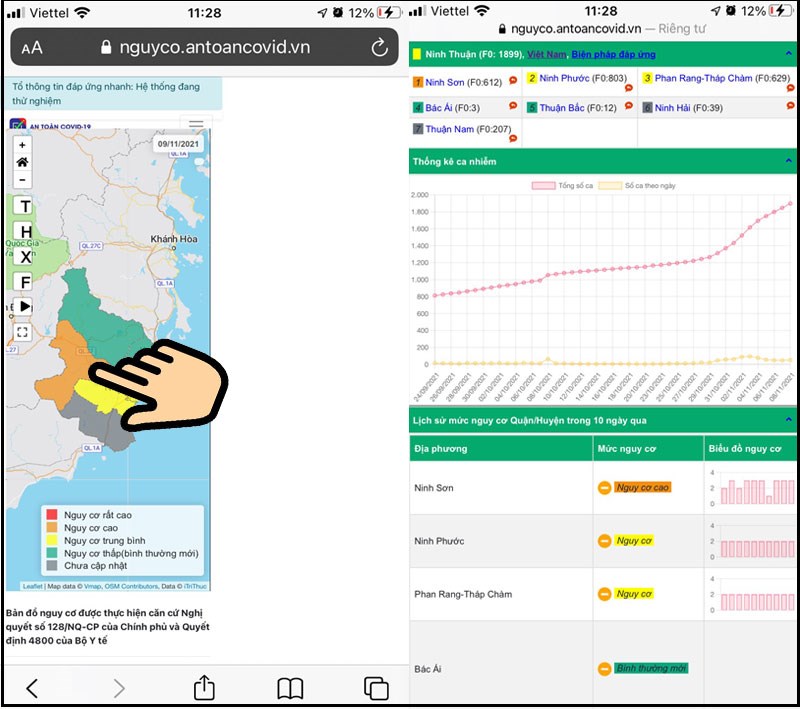Click the Nguy cơ trung bình yellow swatch

click(52, 540)
